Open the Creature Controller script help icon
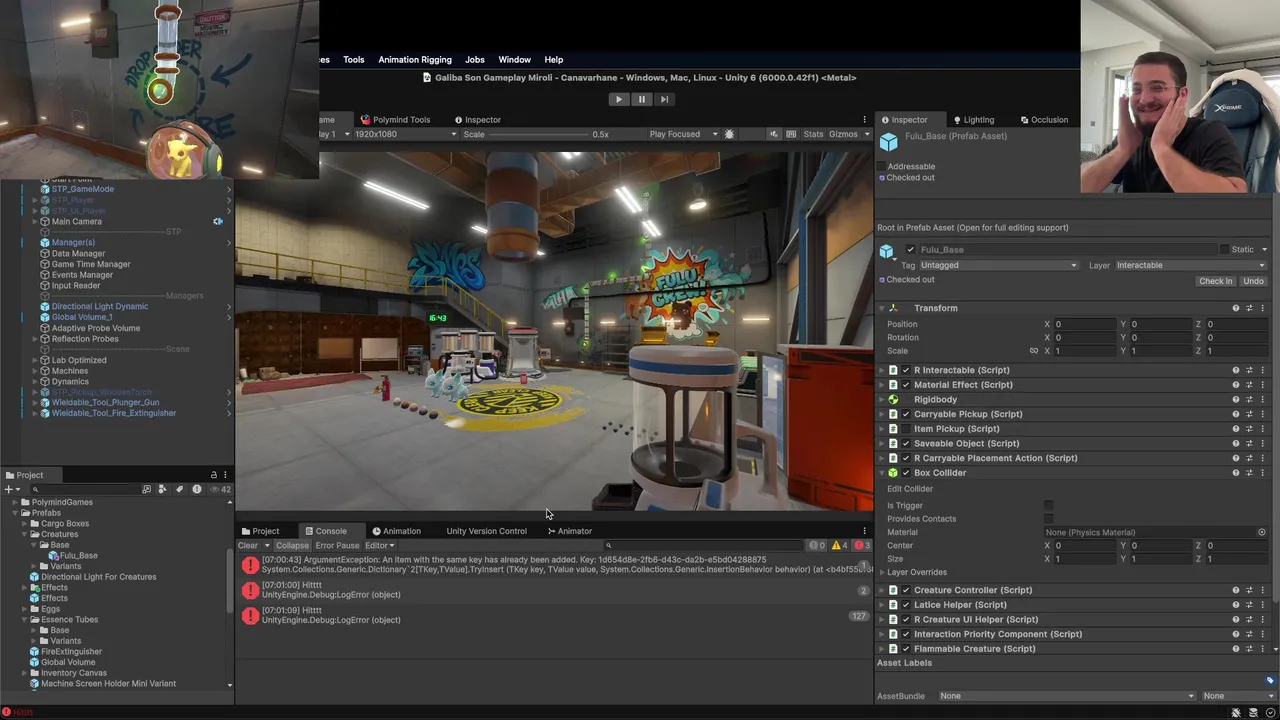This screenshot has height=720, width=1280. 1236,590
